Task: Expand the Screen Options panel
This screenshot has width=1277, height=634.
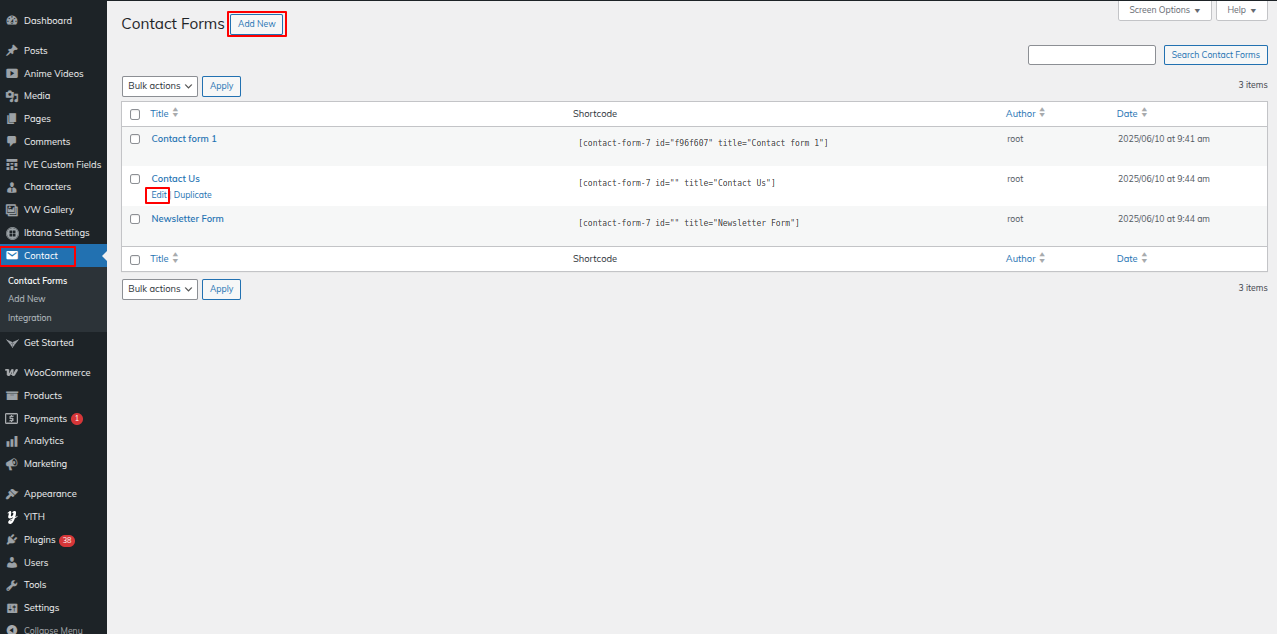Action: pos(1164,10)
